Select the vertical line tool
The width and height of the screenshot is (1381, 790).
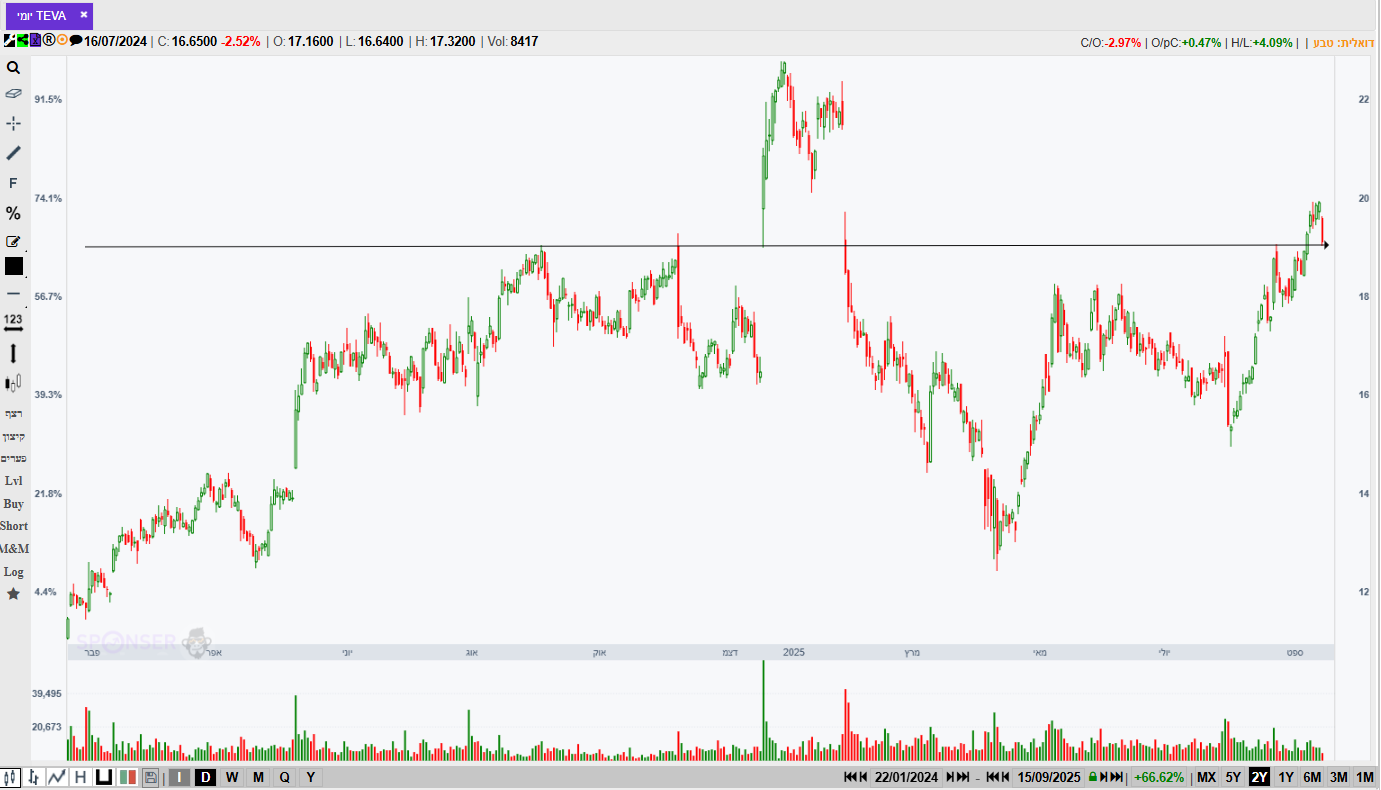(x=14, y=353)
